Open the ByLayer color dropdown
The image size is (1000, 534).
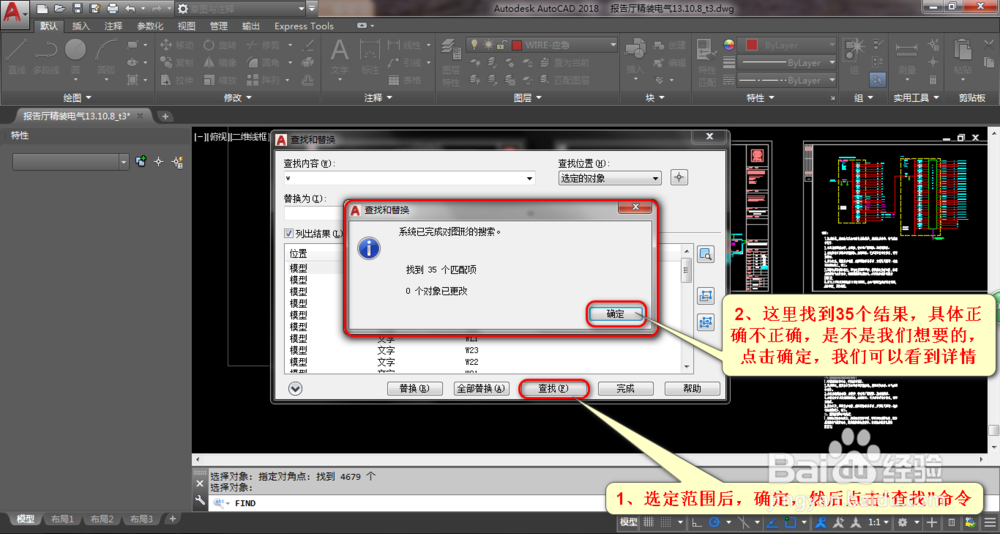[831, 45]
